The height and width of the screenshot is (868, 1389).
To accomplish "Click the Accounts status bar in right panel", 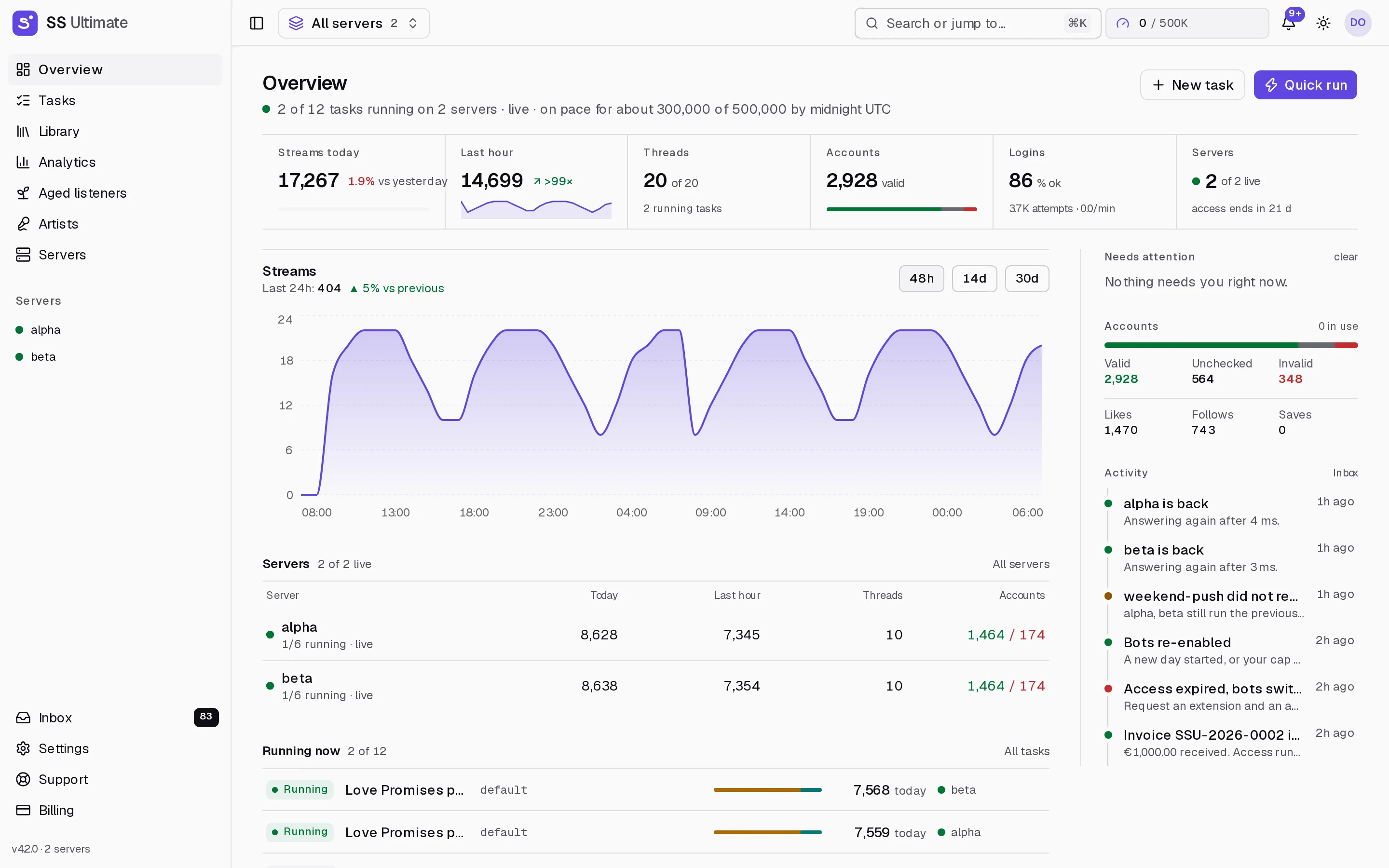I will (1231, 345).
